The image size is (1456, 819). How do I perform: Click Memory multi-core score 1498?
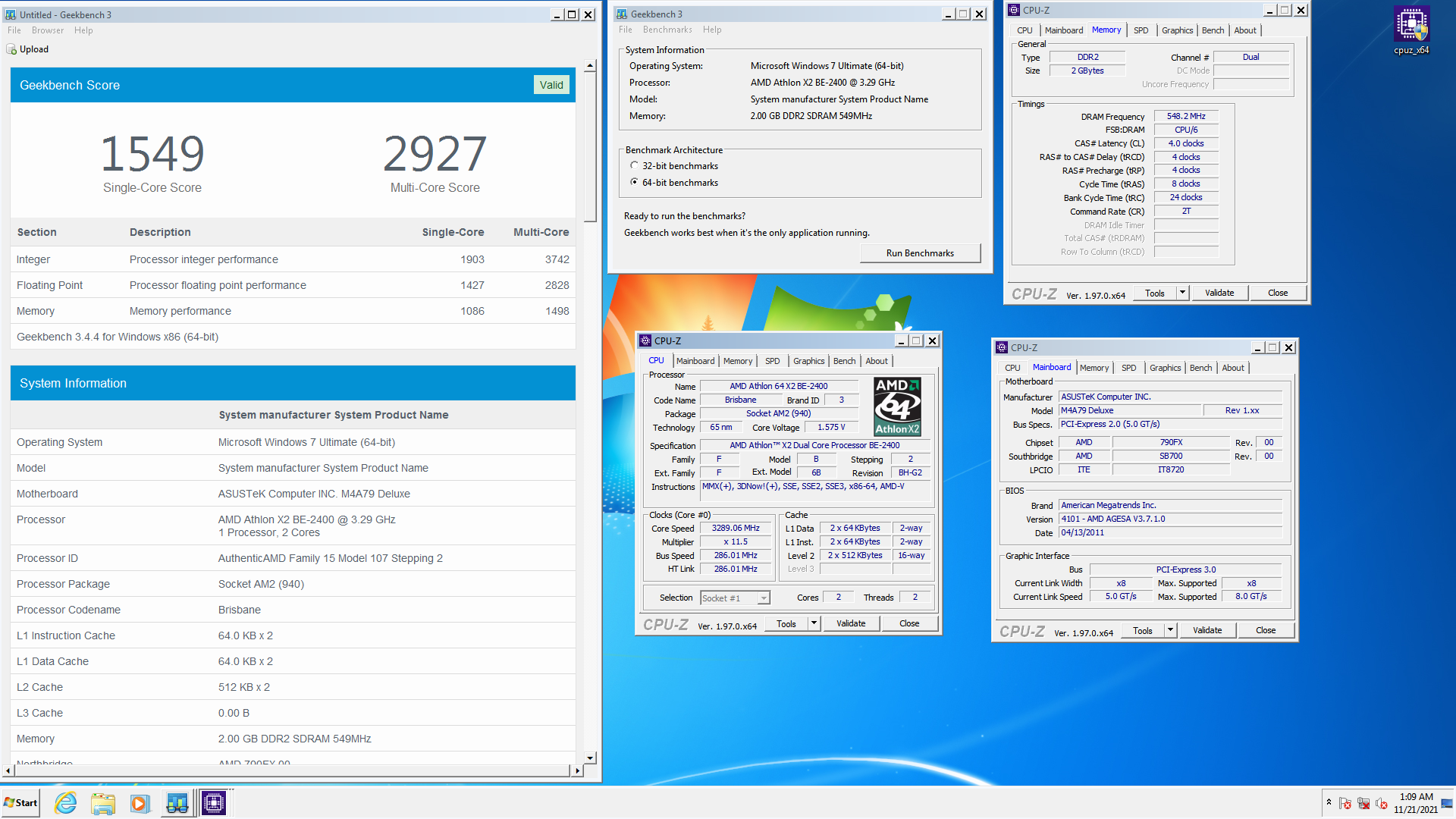click(x=557, y=311)
